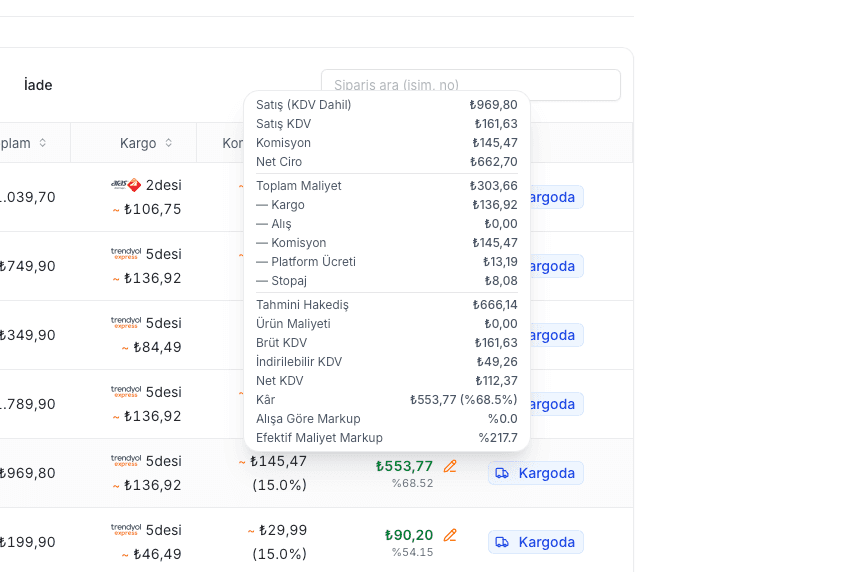844x572 pixels.
Task: Click Kargoda status in .039,70 row
Action: coord(557,197)
